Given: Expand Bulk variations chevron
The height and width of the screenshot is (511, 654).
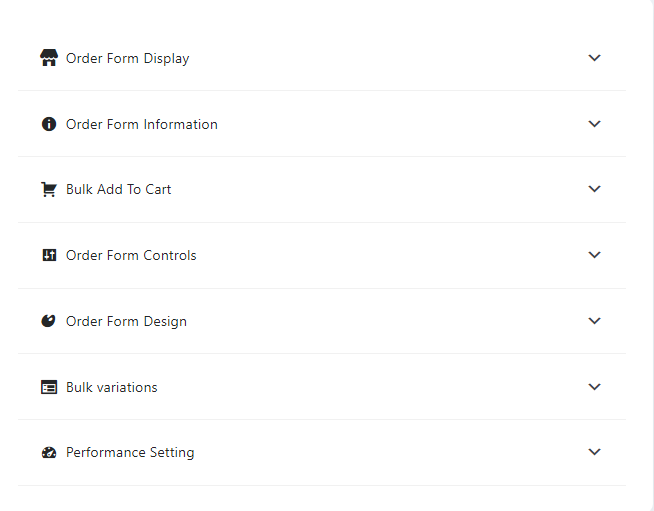Looking at the screenshot, I should pyautogui.click(x=594, y=386).
